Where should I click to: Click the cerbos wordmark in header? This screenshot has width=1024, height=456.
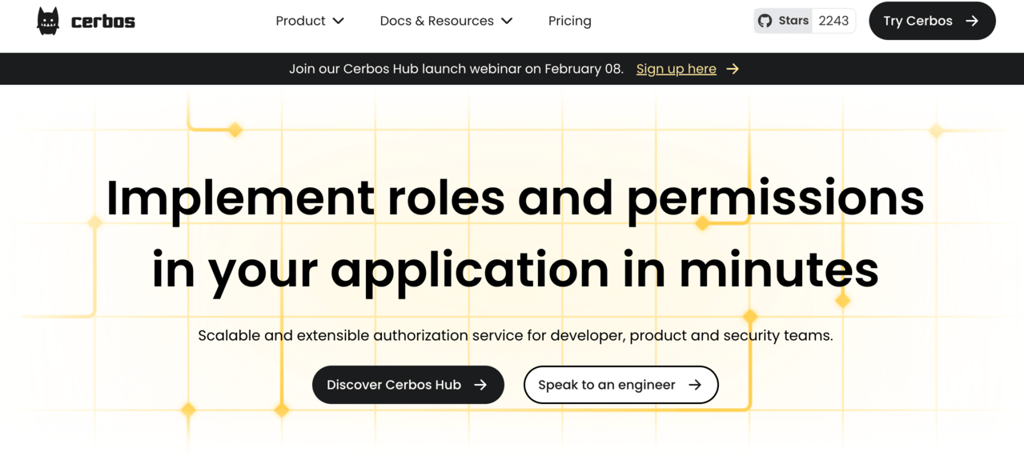coord(103,22)
